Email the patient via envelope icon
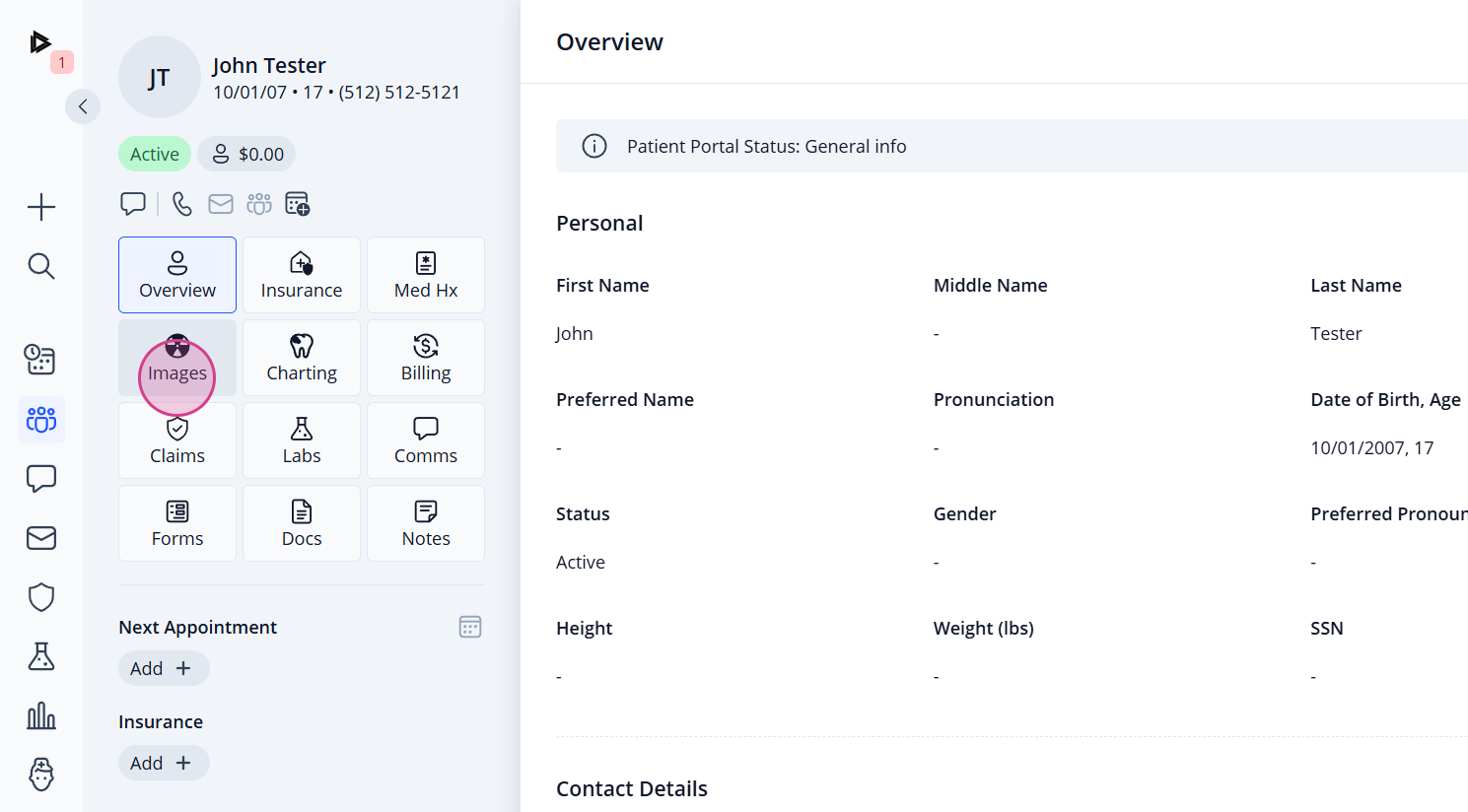1468x812 pixels. coord(221,204)
